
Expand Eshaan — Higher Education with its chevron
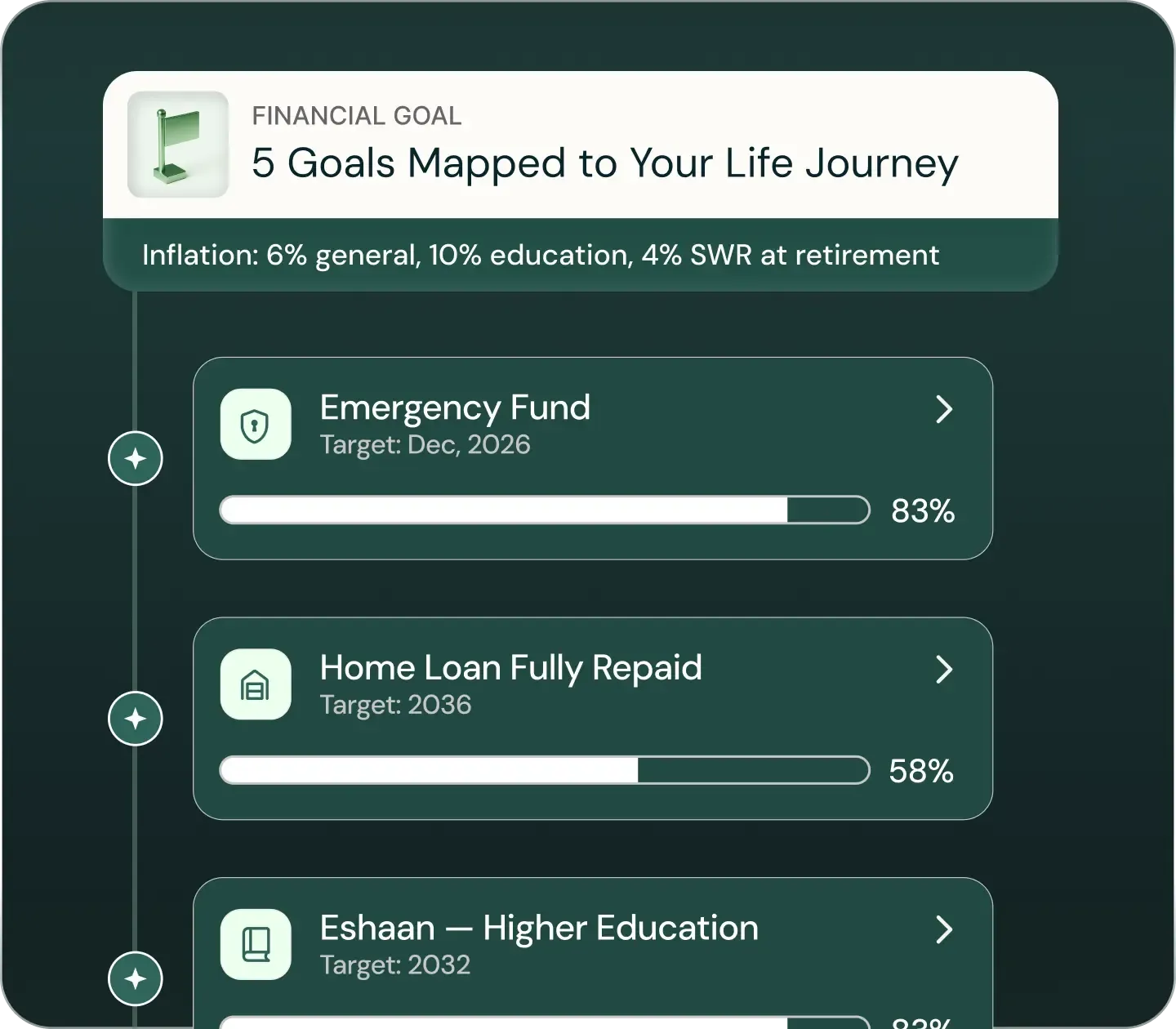tap(944, 929)
